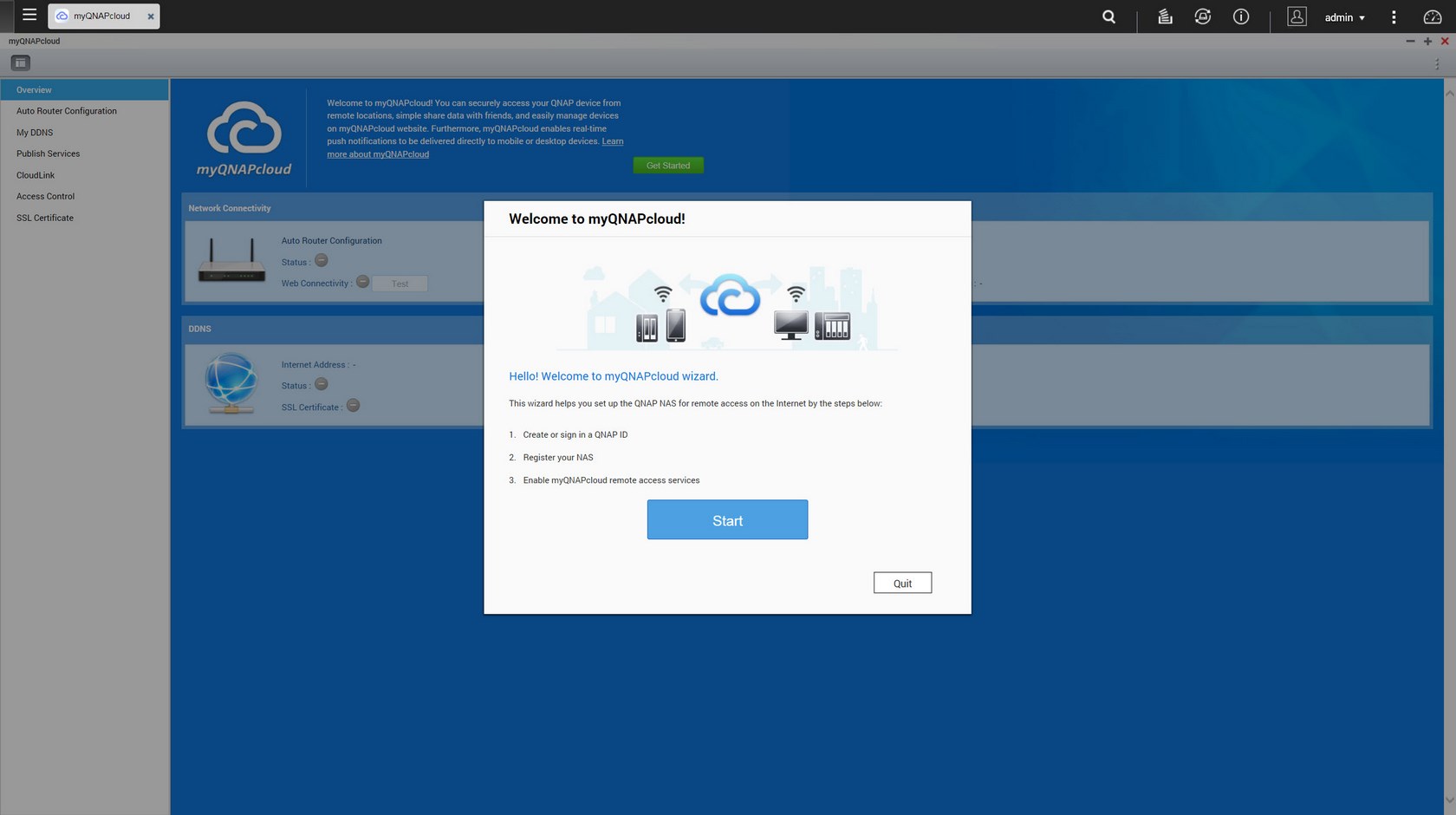This screenshot has height=815, width=1456.
Task: Click 'Enable myQNAPcloud remote access services' text
Action: point(611,479)
